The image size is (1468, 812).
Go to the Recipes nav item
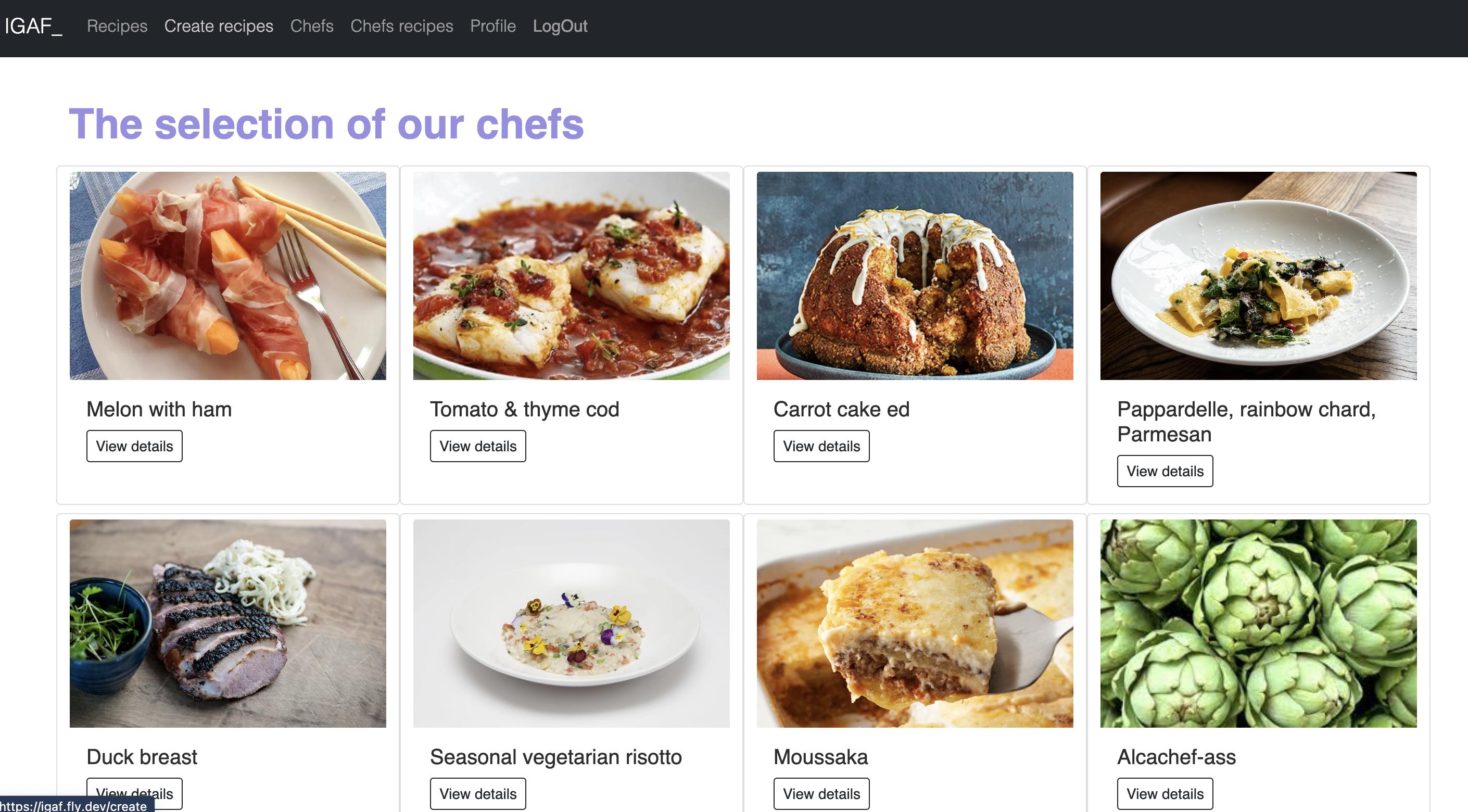pyautogui.click(x=117, y=26)
